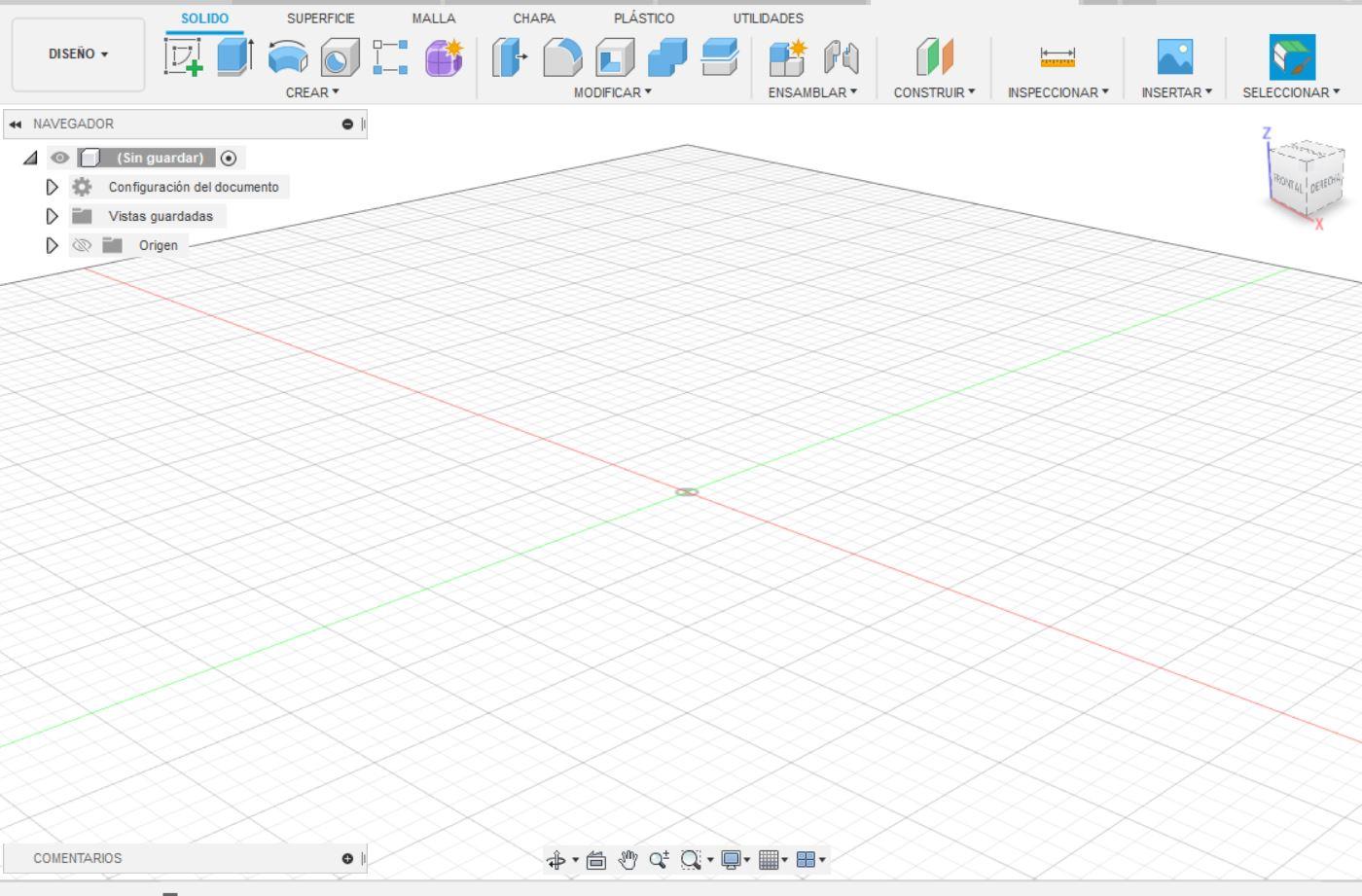Select the Press Pull tool
The height and width of the screenshot is (896, 1362).
click(x=509, y=57)
